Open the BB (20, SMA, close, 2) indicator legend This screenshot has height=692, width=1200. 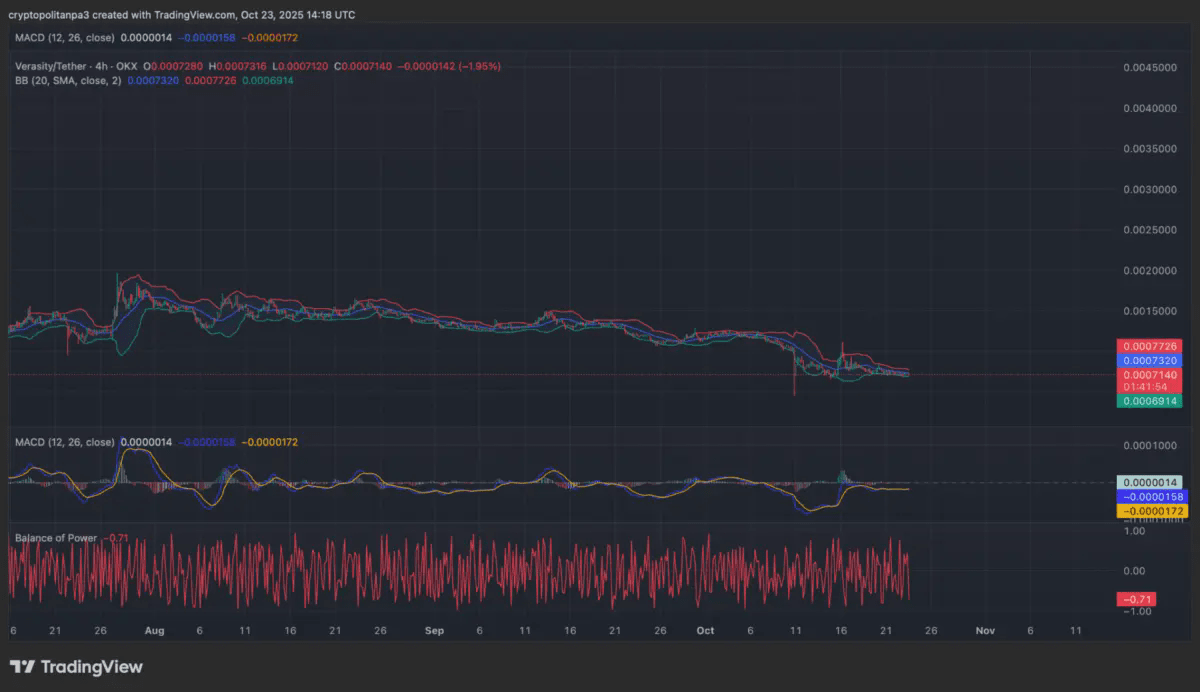click(68, 80)
